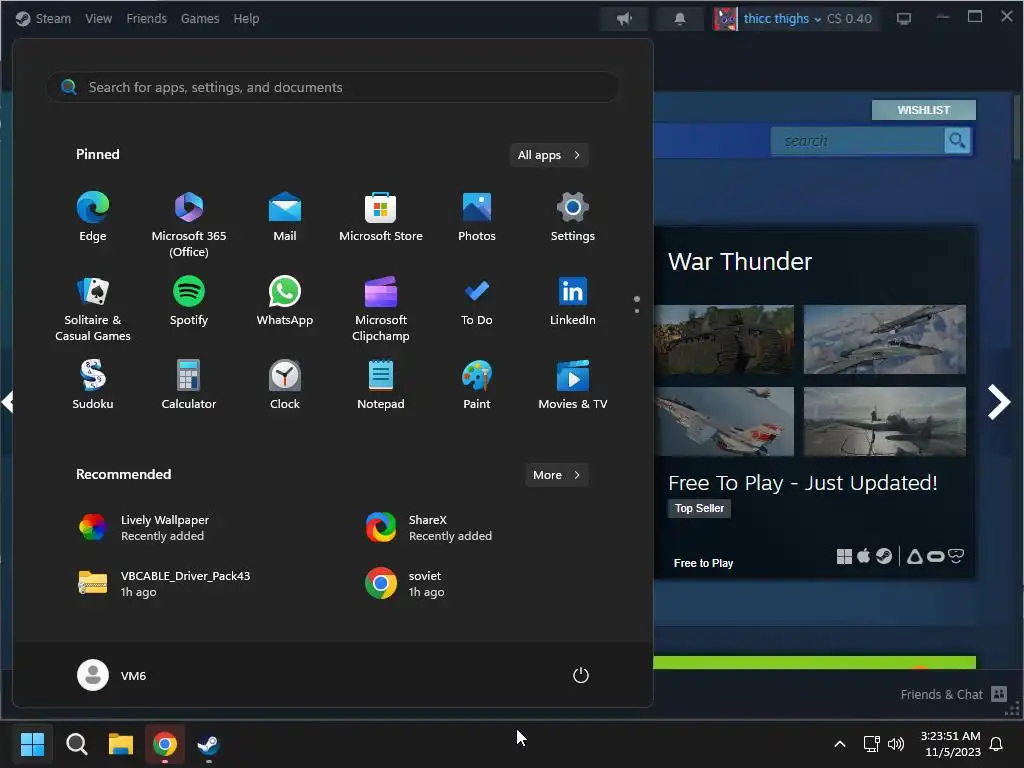Open Spotify pinned app
Viewport: 1024px width, 768px height.
coord(189,302)
